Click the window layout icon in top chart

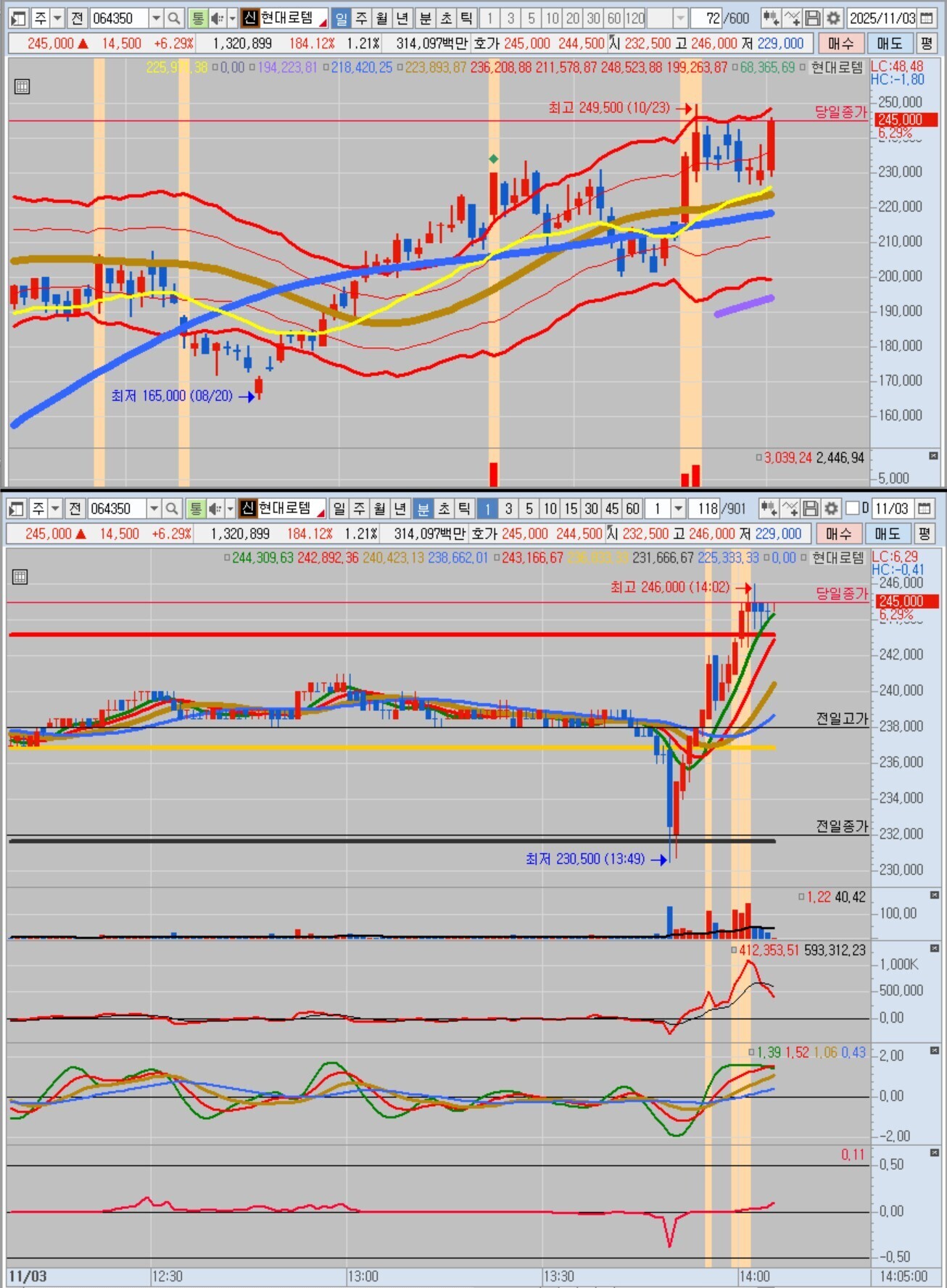18,18
